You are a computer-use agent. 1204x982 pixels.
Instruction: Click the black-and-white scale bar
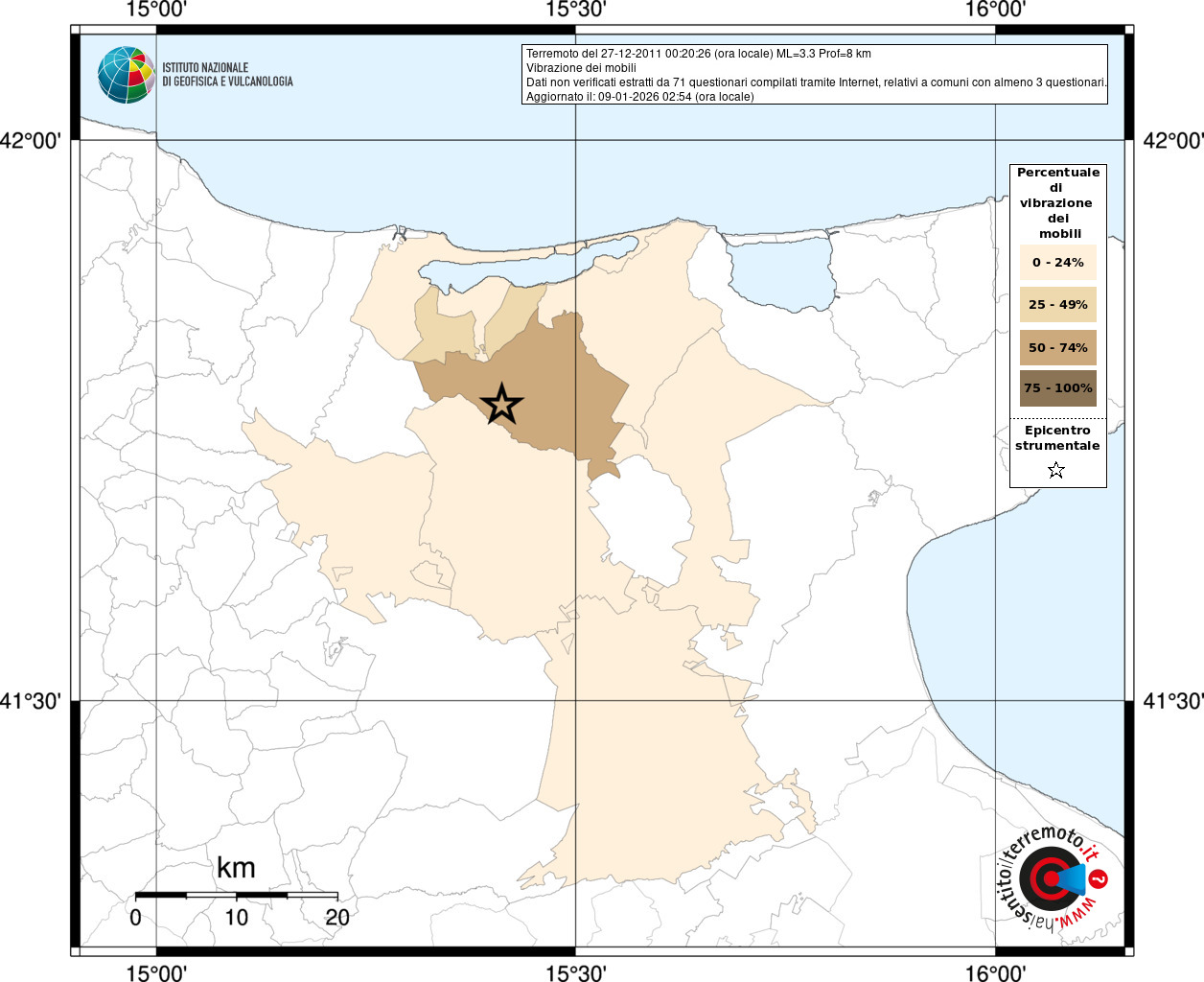[x=236, y=895]
